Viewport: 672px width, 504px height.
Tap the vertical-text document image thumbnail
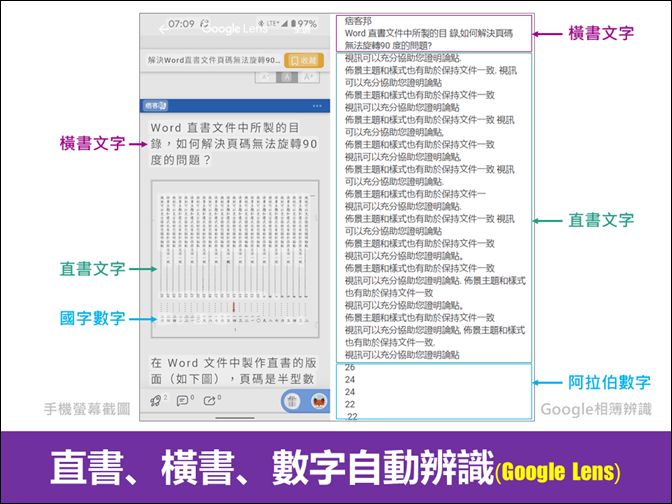click(x=235, y=259)
